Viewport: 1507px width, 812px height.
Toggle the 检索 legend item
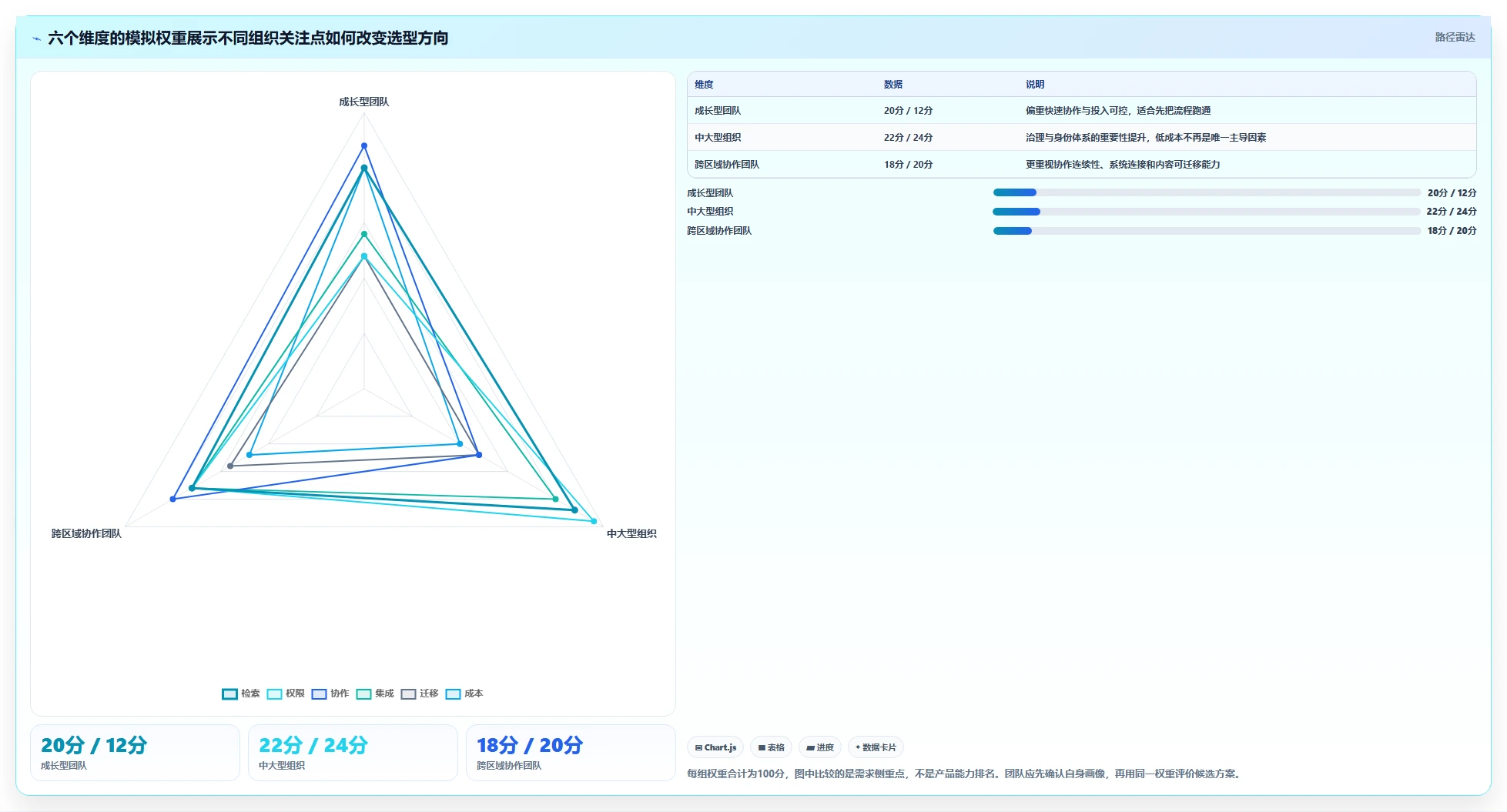[241, 693]
